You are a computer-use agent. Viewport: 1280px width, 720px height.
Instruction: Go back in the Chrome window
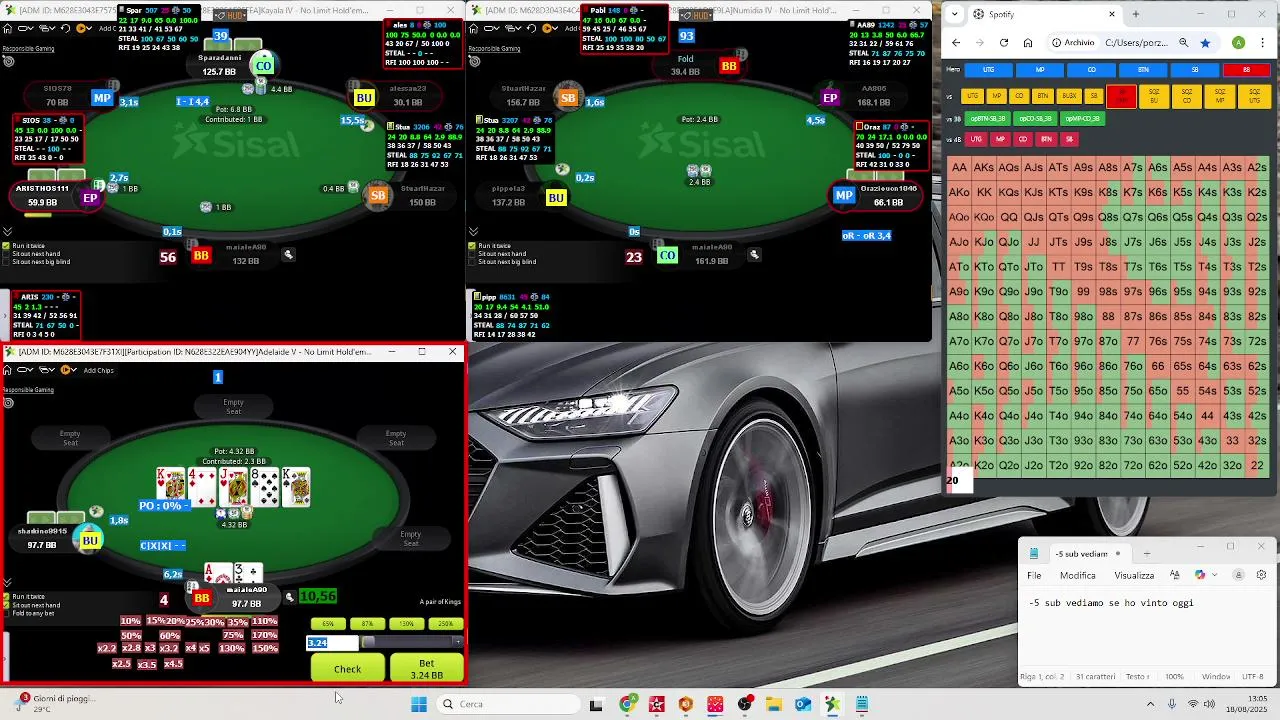(x=956, y=43)
